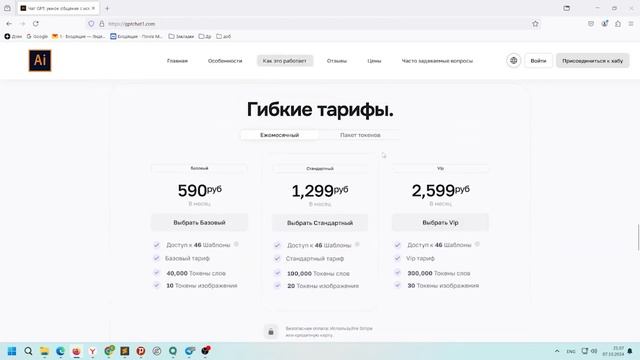
Task: Click the checkmark beside 40,000 Токены слов
Action: point(156,273)
